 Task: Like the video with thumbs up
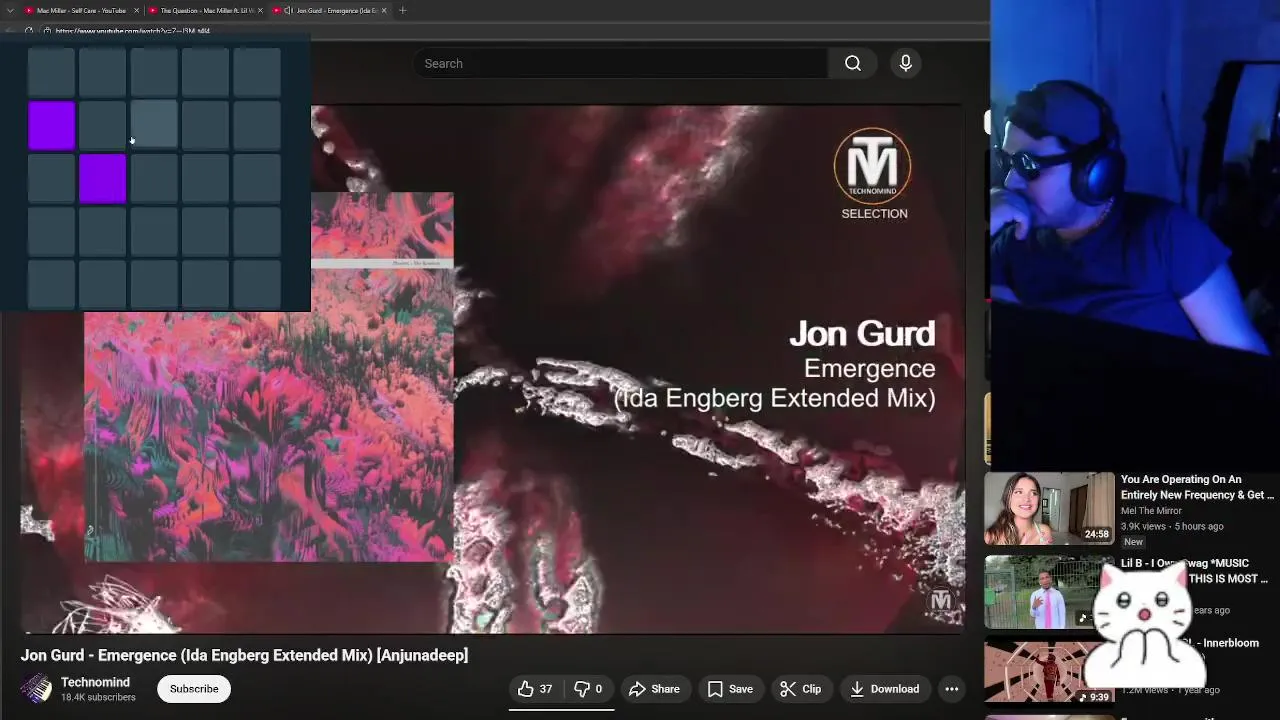[x=535, y=688]
